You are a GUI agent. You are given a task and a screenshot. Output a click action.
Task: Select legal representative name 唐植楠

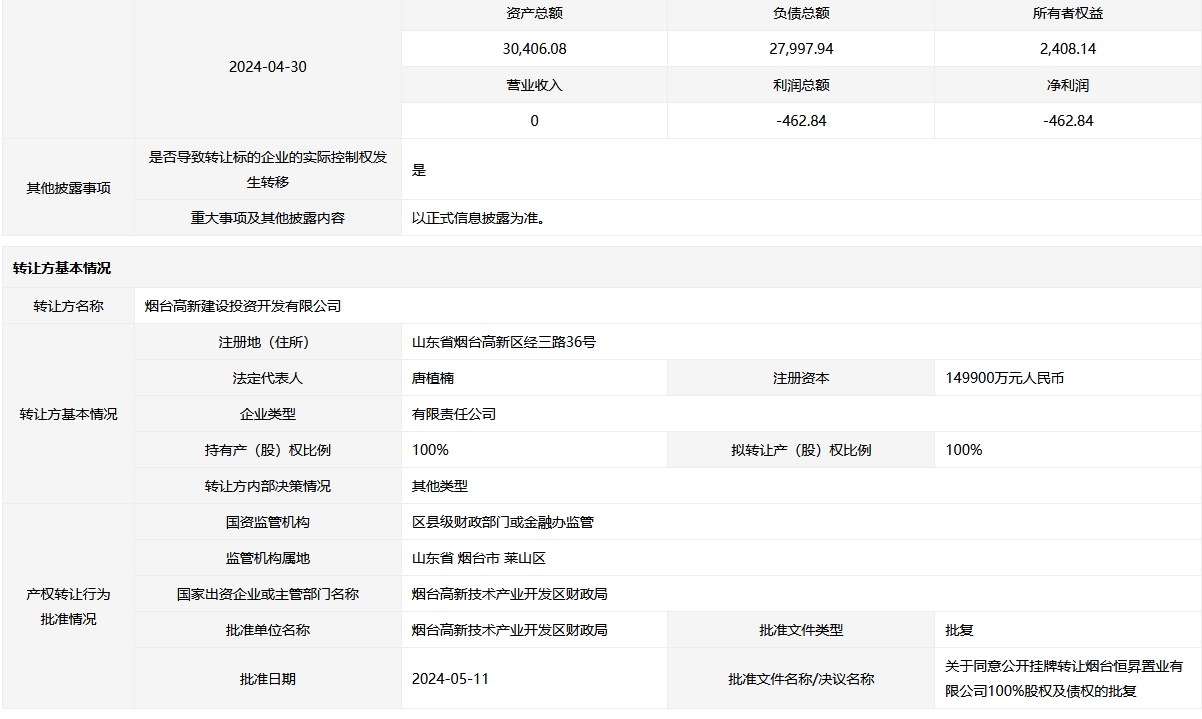pos(433,378)
